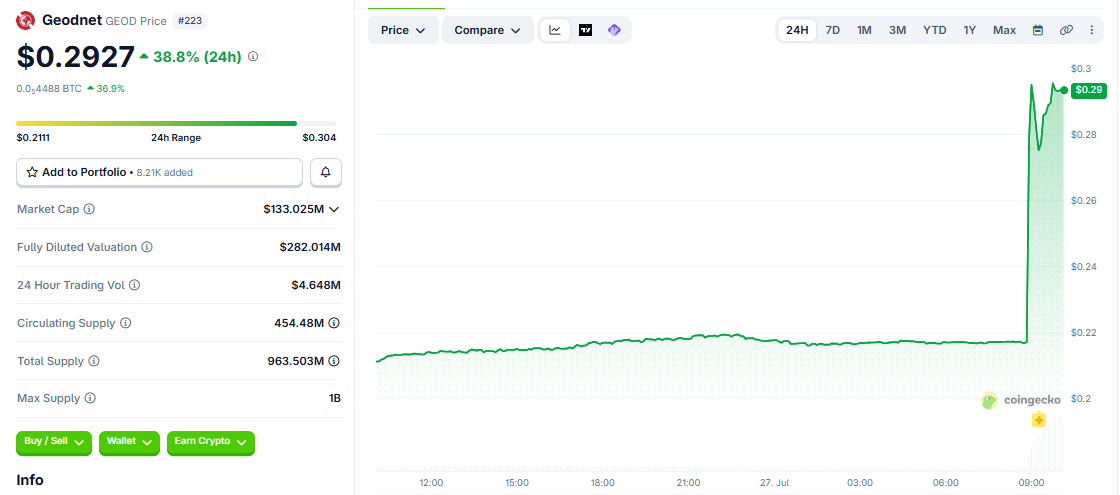Image resolution: width=1120 pixels, height=495 pixels.
Task: Show Max Supply info tooltip icon
Action: tap(89, 398)
